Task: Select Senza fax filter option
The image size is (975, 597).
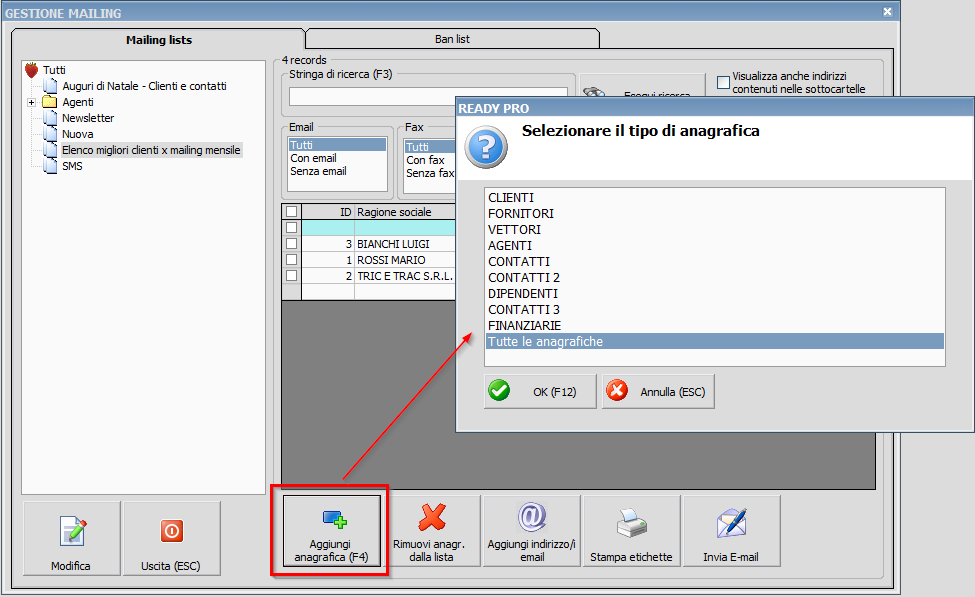Action: coord(430,173)
